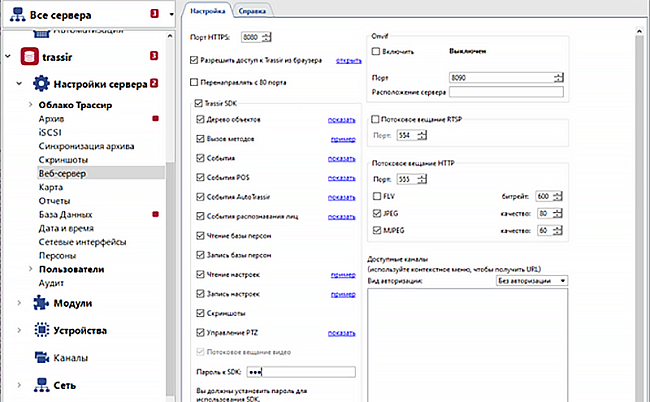The image size is (650, 402).
Task: Click the Пароль к SDK field
Action: (x=301, y=372)
